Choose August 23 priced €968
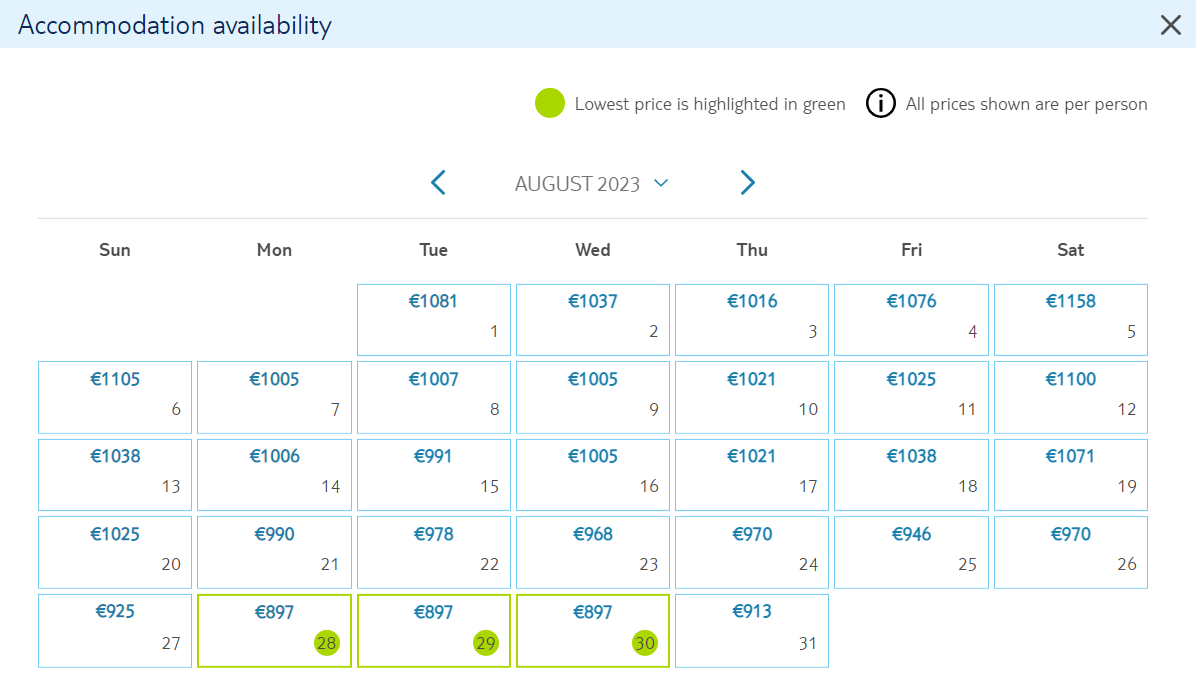 (593, 552)
